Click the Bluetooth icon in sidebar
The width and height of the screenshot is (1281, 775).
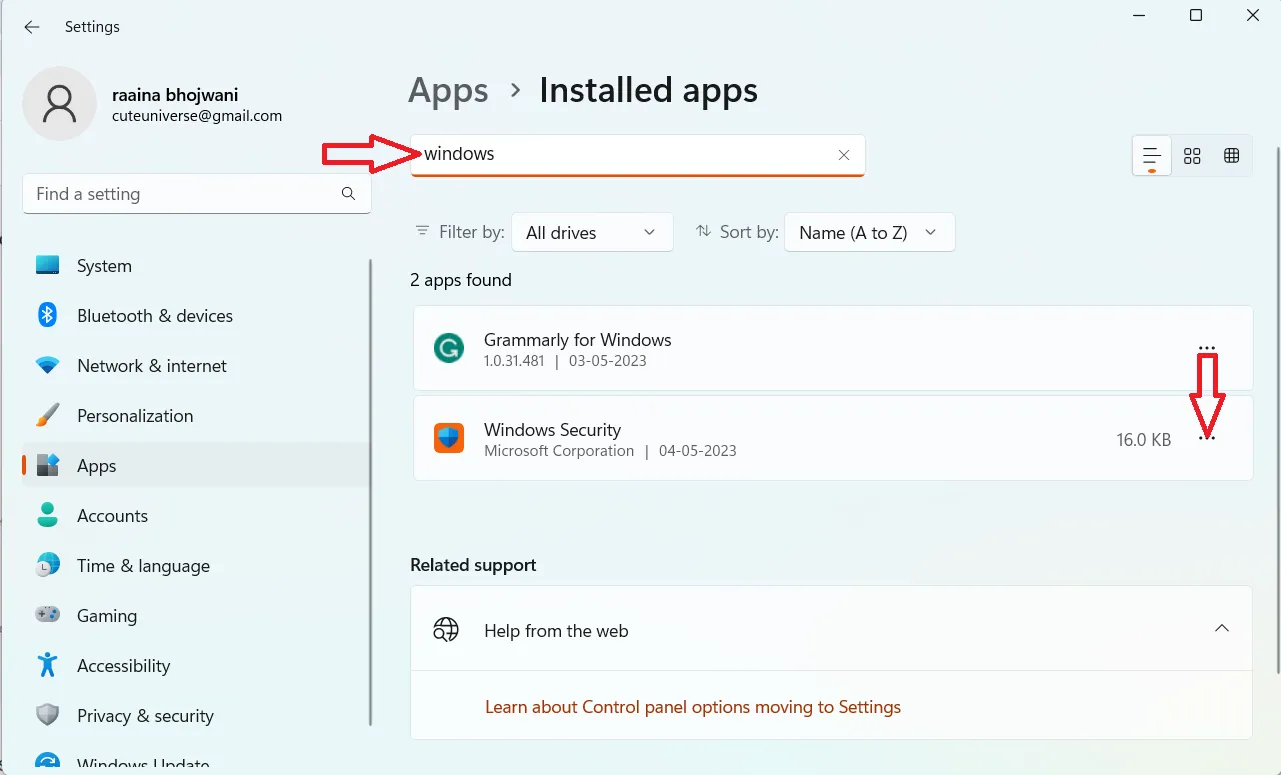tap(47, 315)
